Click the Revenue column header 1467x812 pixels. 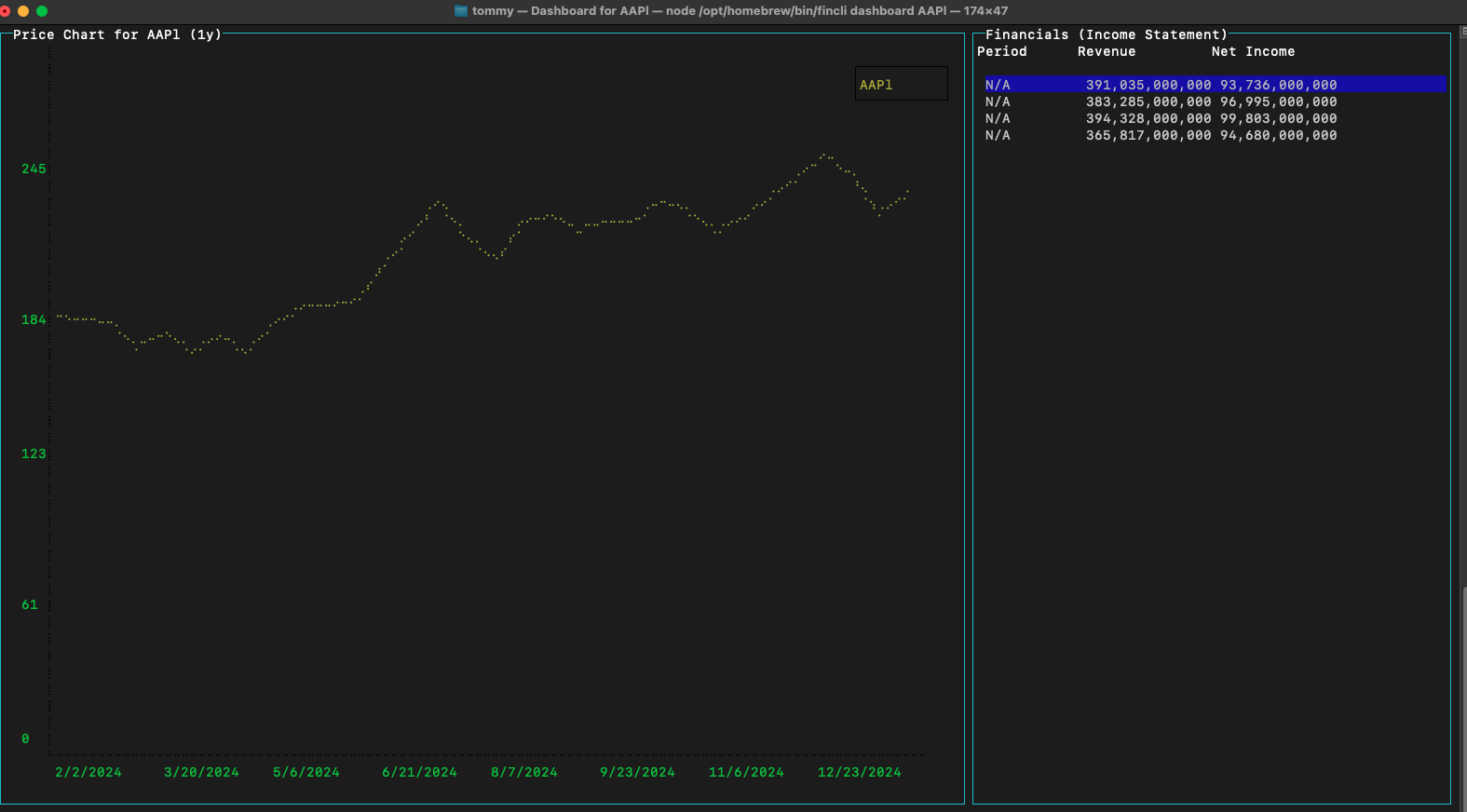click(1107, 51)
